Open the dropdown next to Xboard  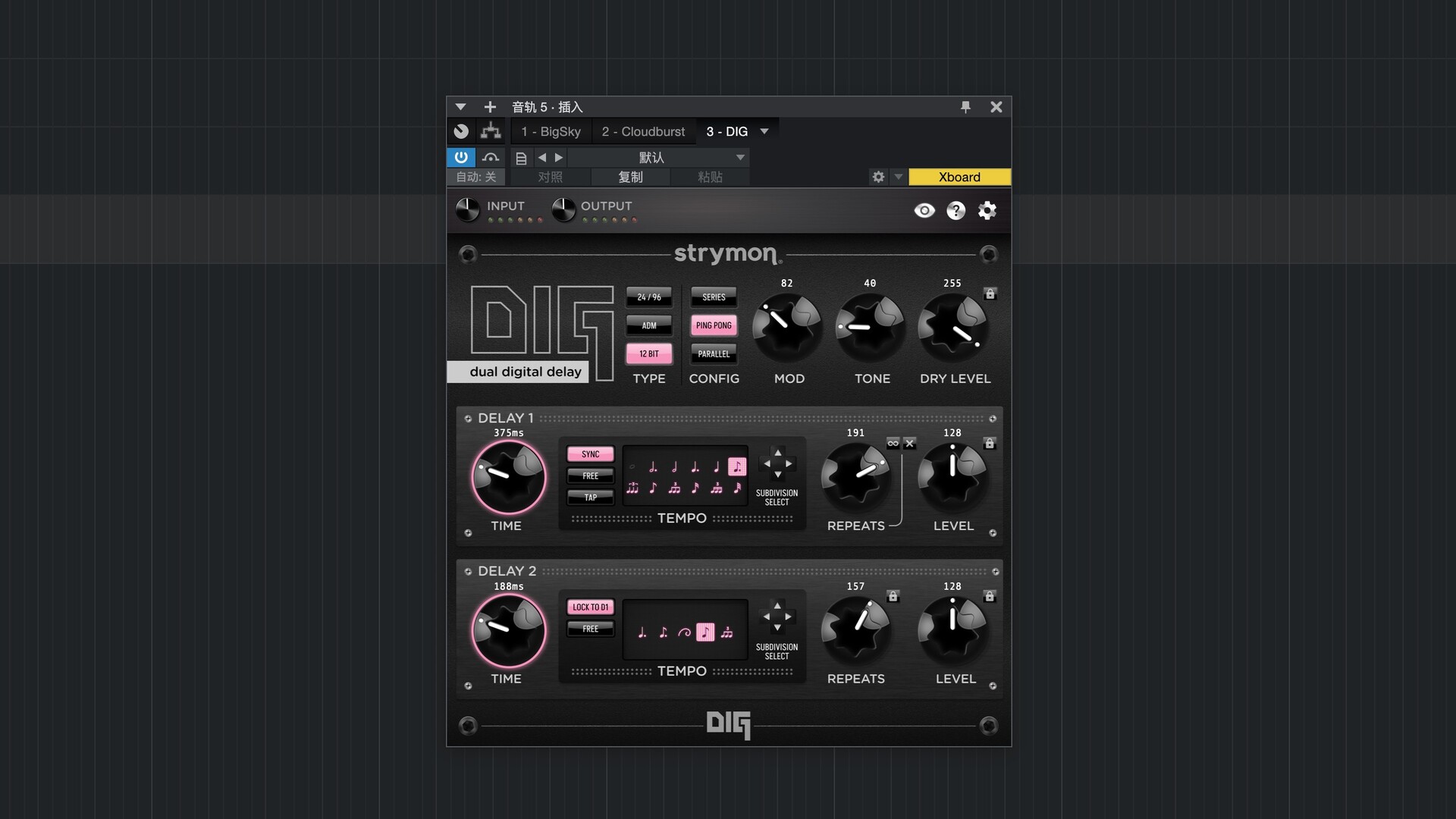pos(899,177)
